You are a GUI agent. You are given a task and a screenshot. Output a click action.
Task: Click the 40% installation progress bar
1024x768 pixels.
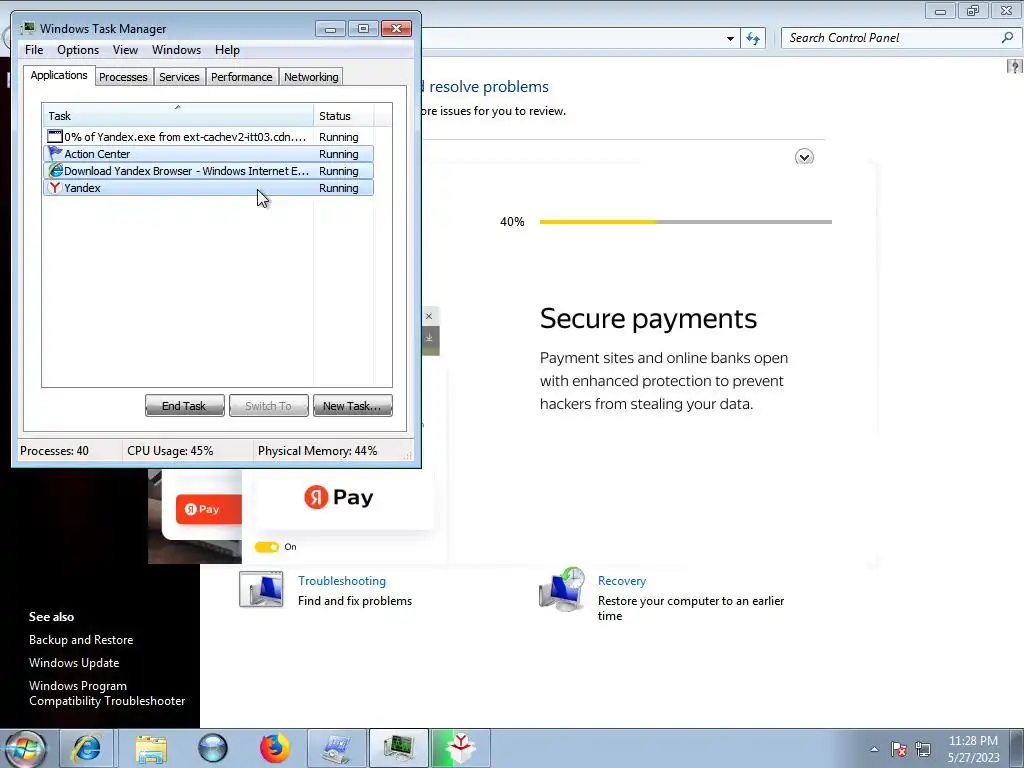click(686, 222)
